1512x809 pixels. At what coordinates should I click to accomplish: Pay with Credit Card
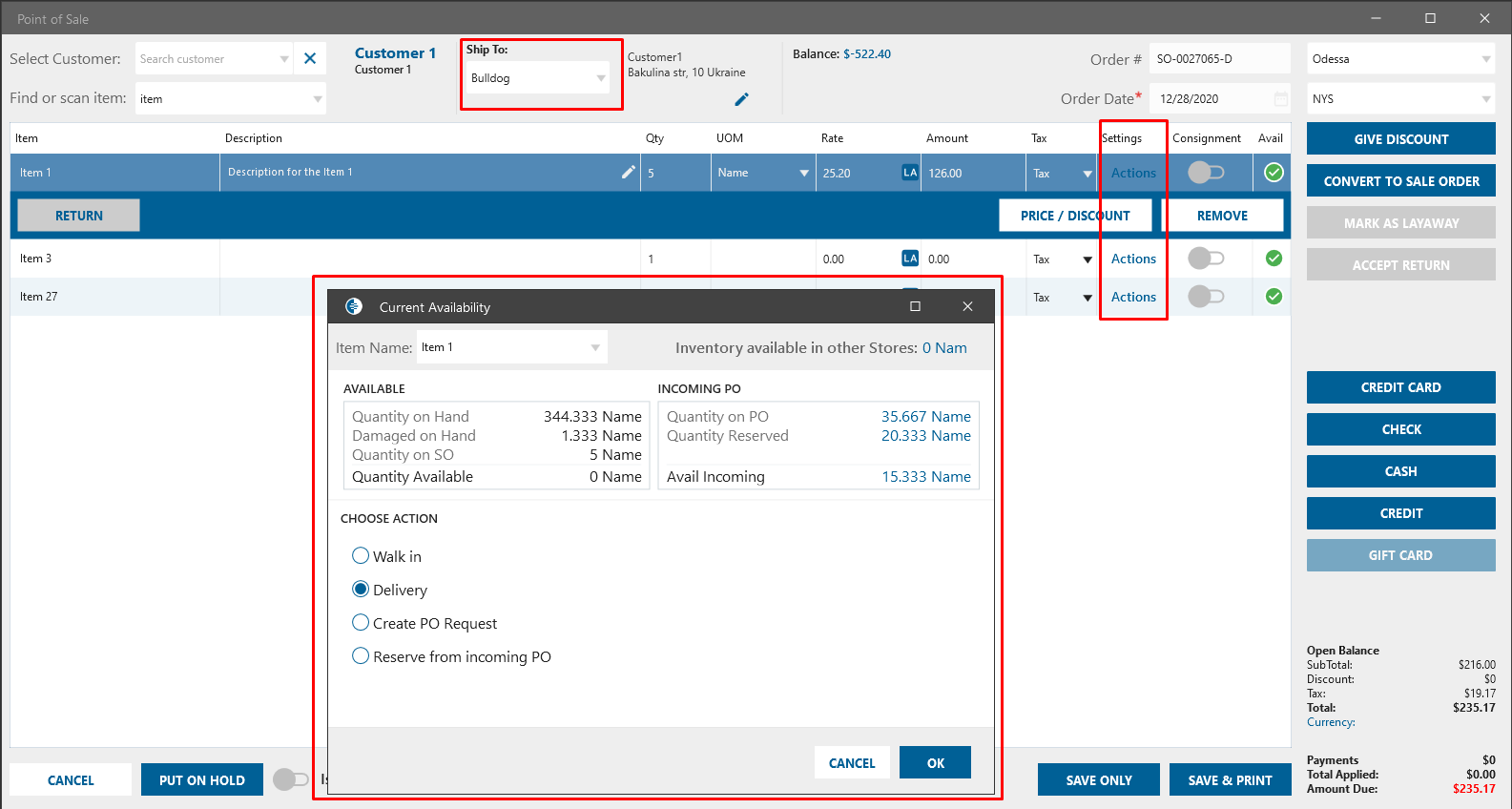click(x=1400, y=387)
